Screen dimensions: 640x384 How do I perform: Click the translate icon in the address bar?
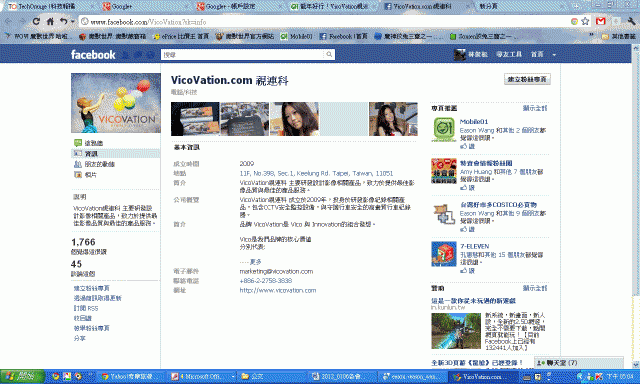click(574, 21)
